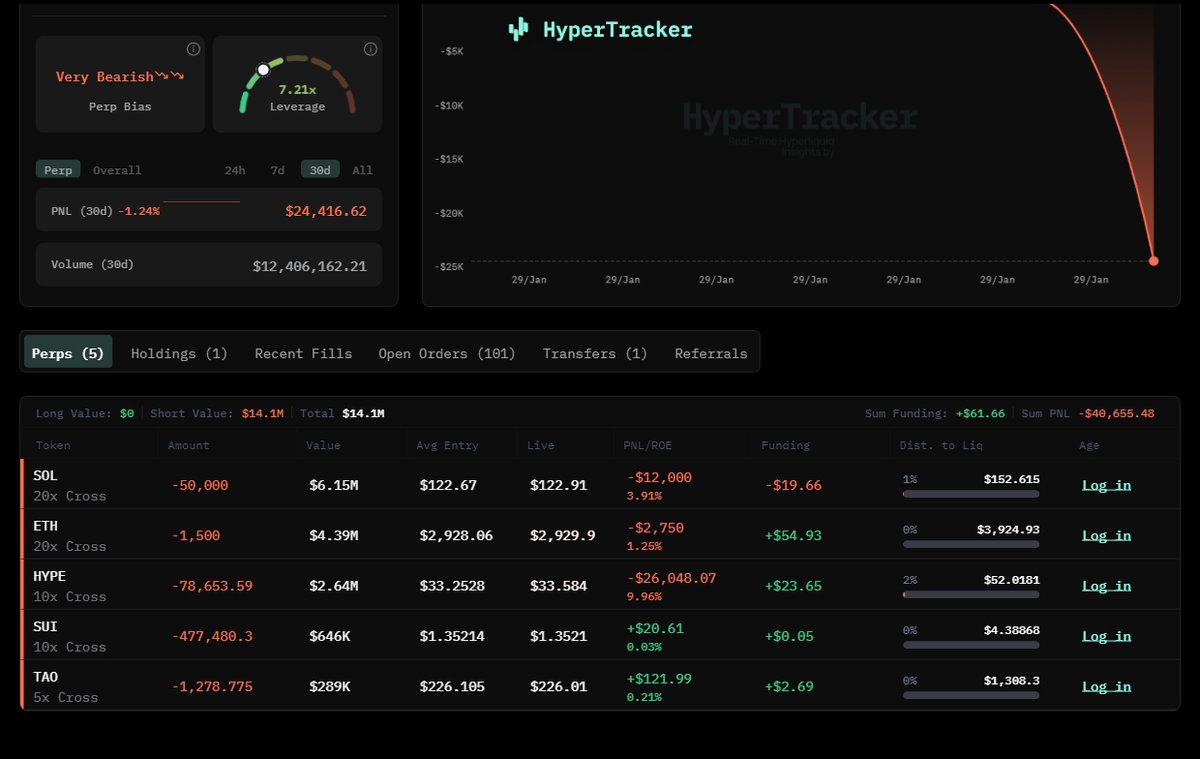
Task: Switch to Transfers (1) tab
Action: (x=595, y=353)
